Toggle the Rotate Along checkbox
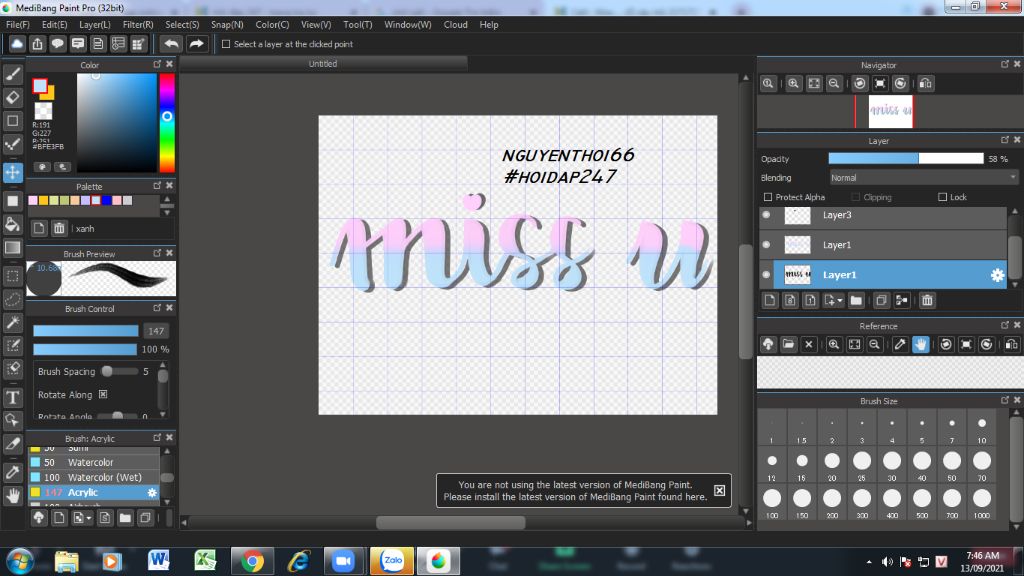The image size is (1024, 576). (x=103, y=394)
